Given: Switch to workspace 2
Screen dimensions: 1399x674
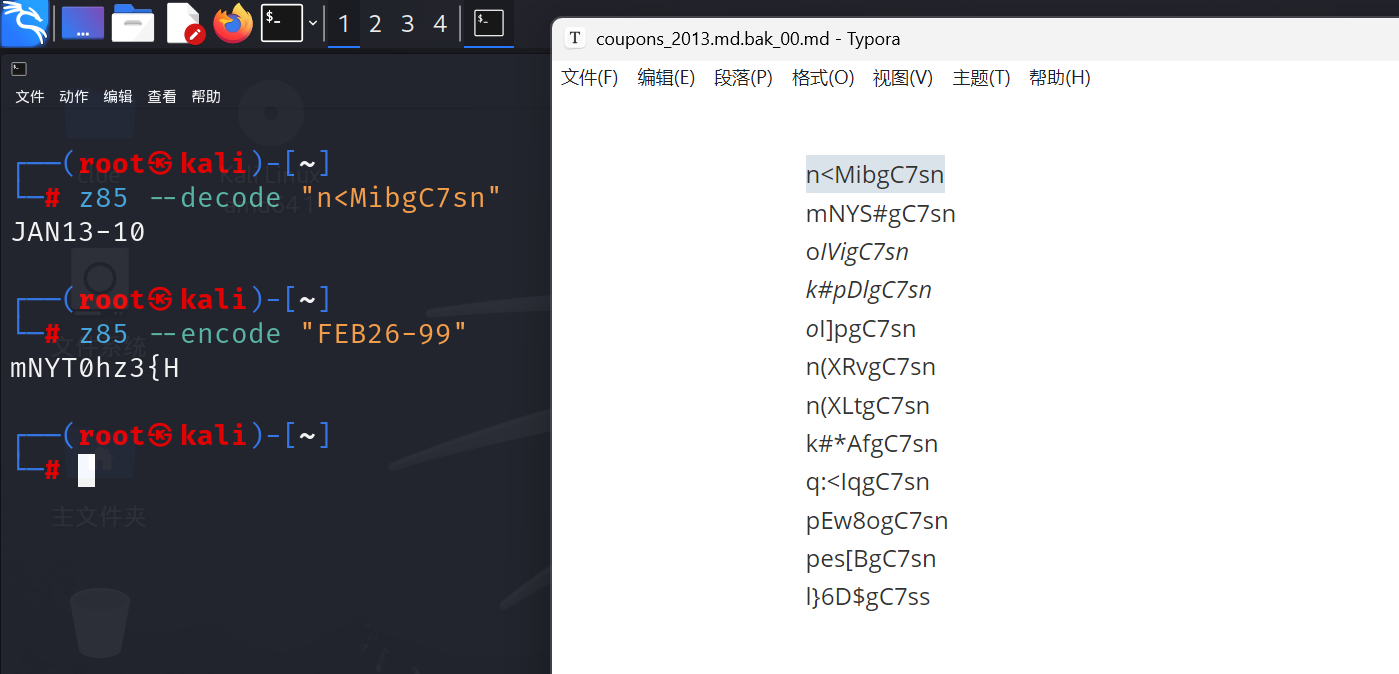Looking at the screenshot, I should tap(376, 24).
